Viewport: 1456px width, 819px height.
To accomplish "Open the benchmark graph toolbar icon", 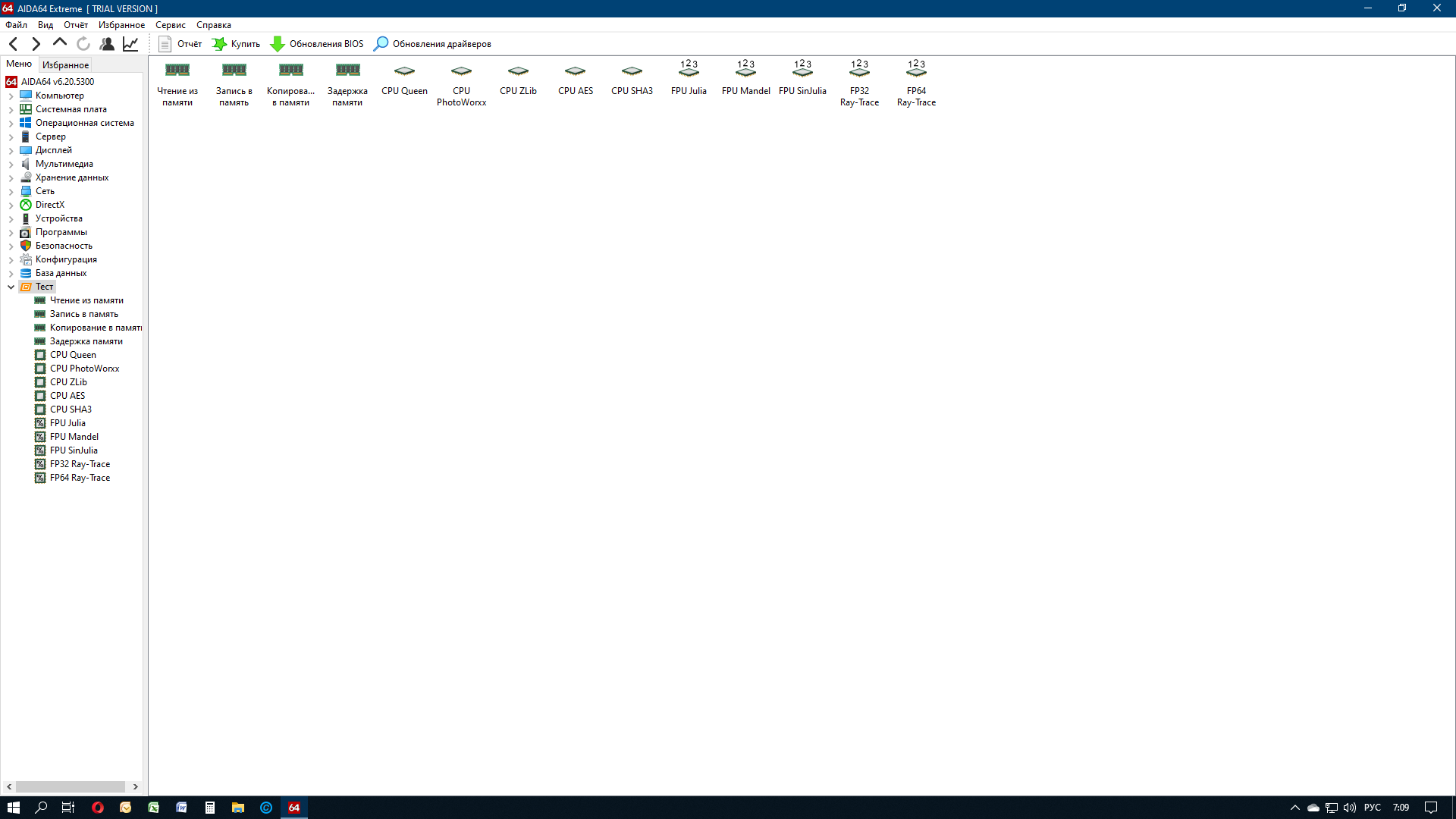I will coord(130,44).
